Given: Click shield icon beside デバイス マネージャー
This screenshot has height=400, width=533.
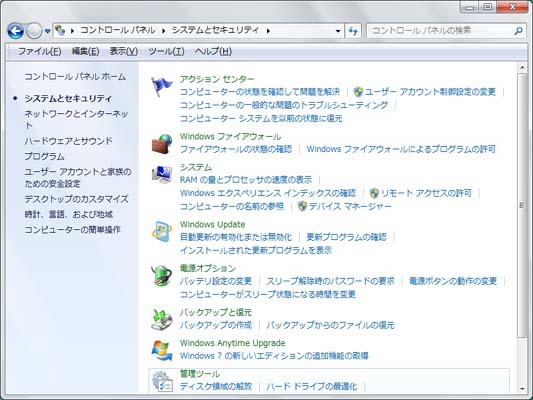Looking at the screenshot, I should coord(302,206).
